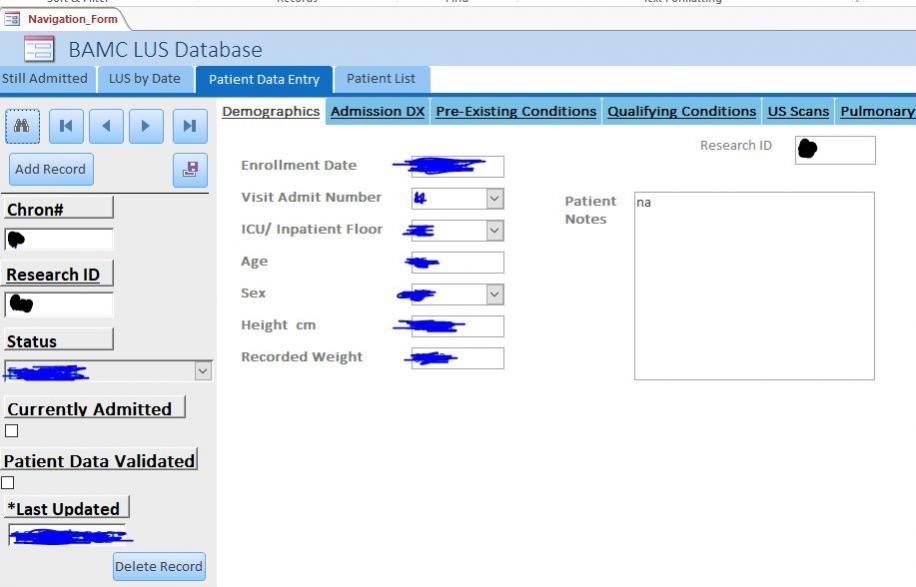916x587 pixels.
Task: Open the LUS by Date tab
Action: (x=144, y=79)
